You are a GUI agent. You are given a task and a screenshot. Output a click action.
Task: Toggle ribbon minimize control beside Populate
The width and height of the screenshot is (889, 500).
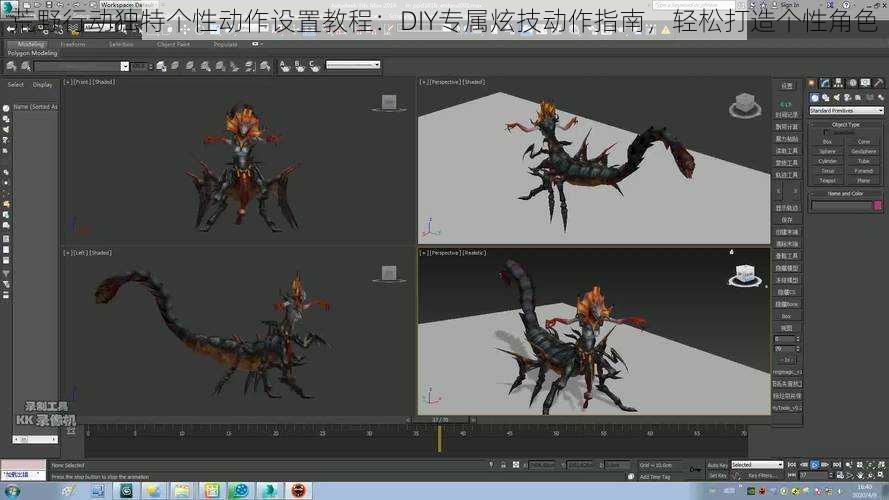tap(256, 44)
